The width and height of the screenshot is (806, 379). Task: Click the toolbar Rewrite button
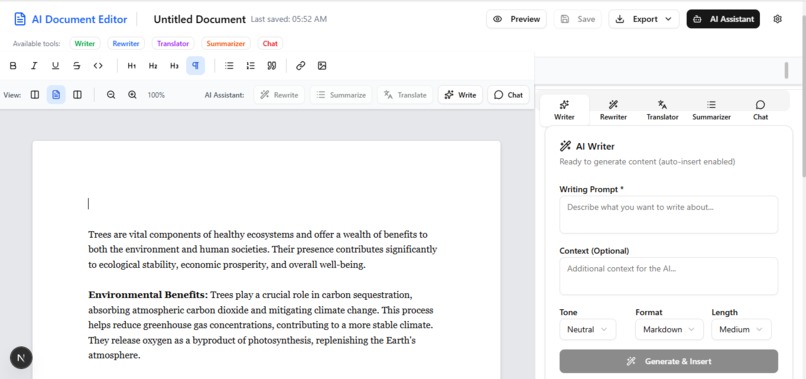[279, 95]
